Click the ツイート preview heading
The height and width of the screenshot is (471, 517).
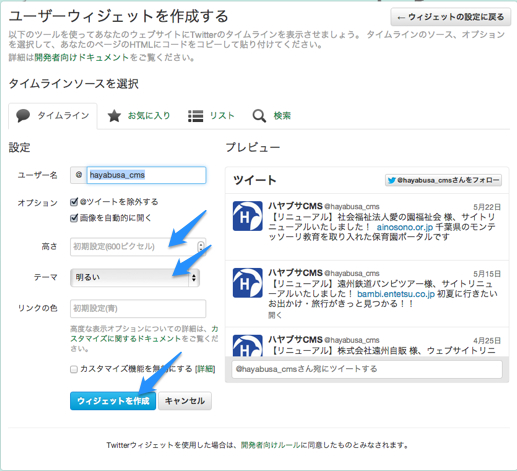coord(255,180)
